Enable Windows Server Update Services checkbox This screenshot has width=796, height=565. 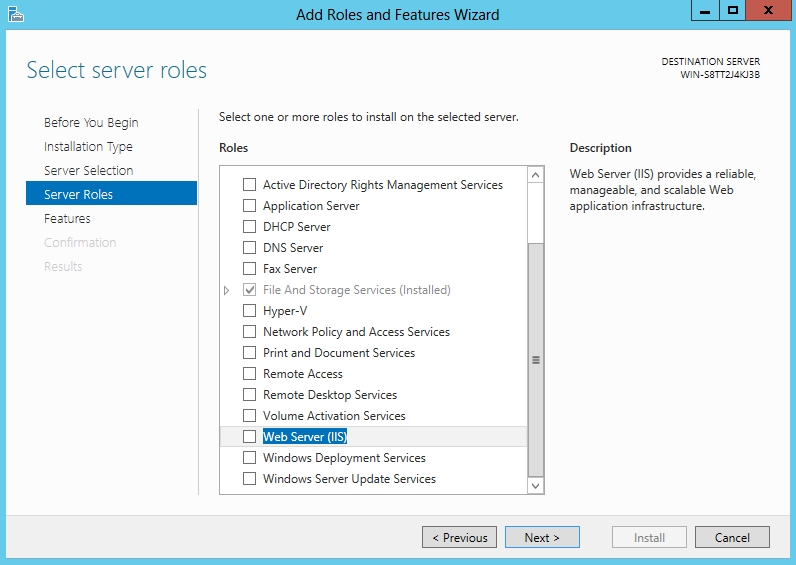point(250,479)
